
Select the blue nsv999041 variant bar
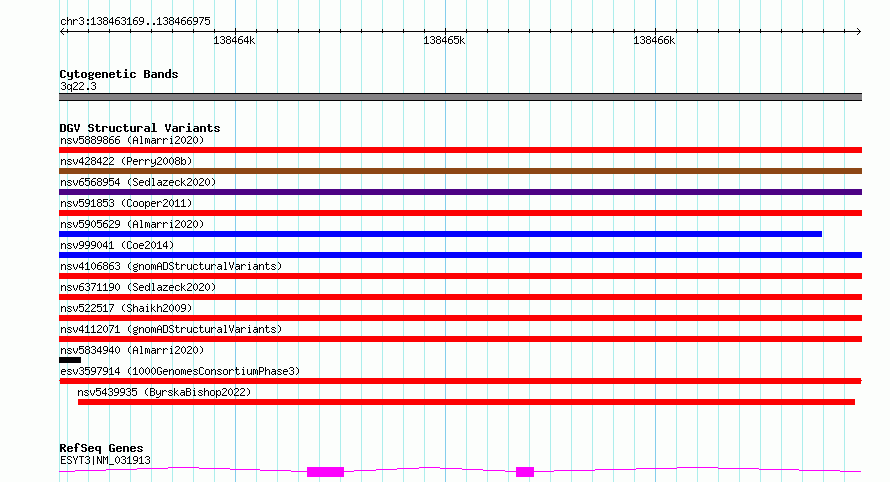pos(460,255)
